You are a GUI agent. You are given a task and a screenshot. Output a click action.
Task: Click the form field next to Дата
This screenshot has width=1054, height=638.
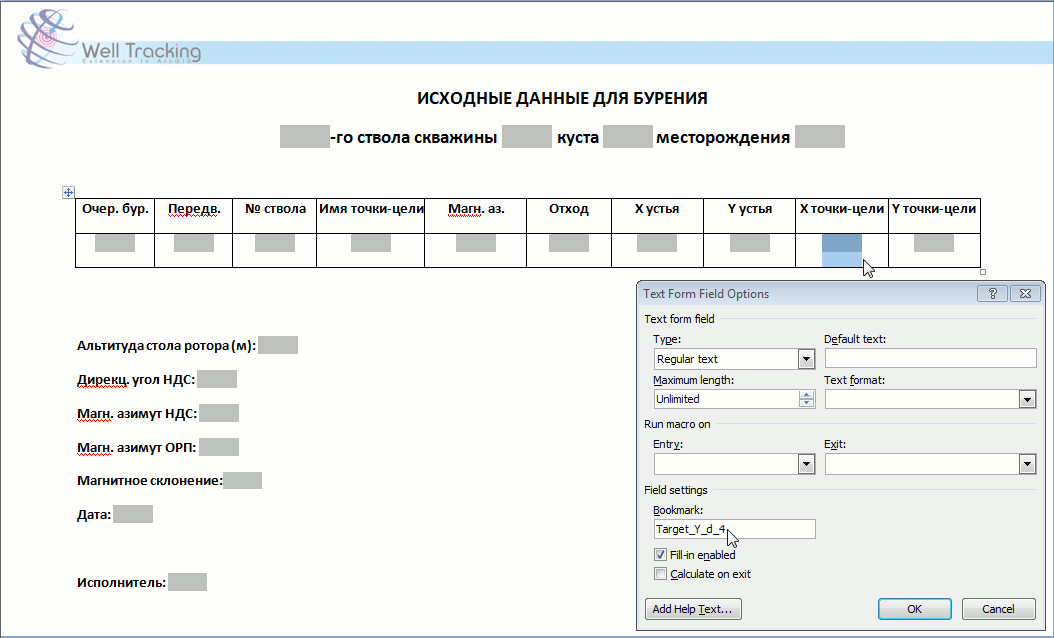[133, 514]
